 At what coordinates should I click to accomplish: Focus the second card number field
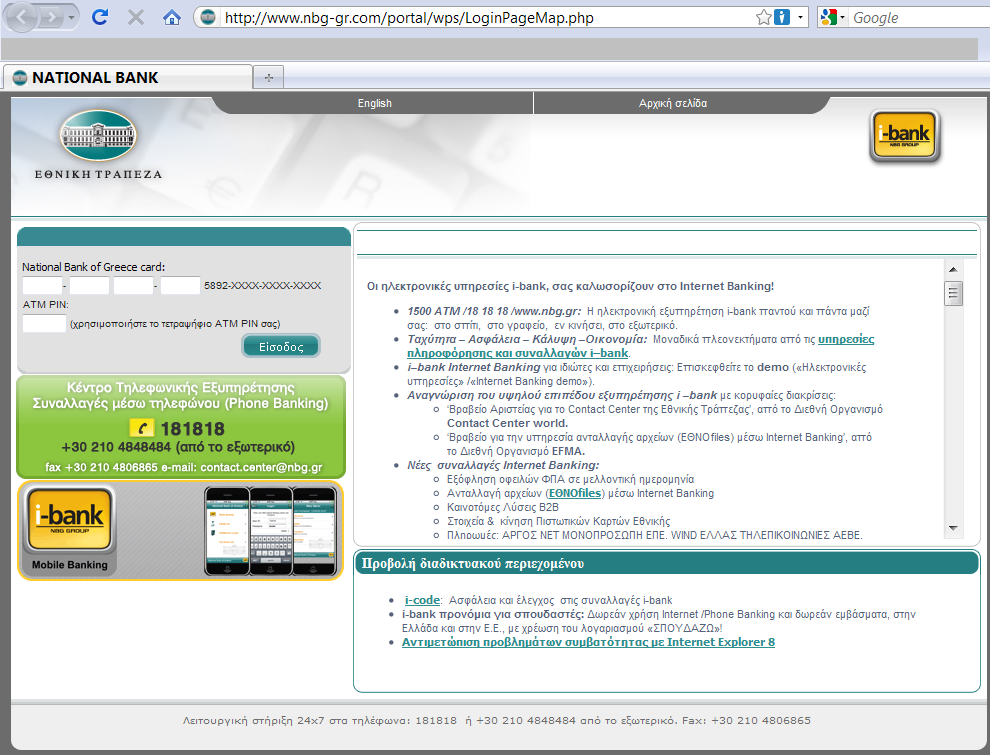tap(89, 285)
